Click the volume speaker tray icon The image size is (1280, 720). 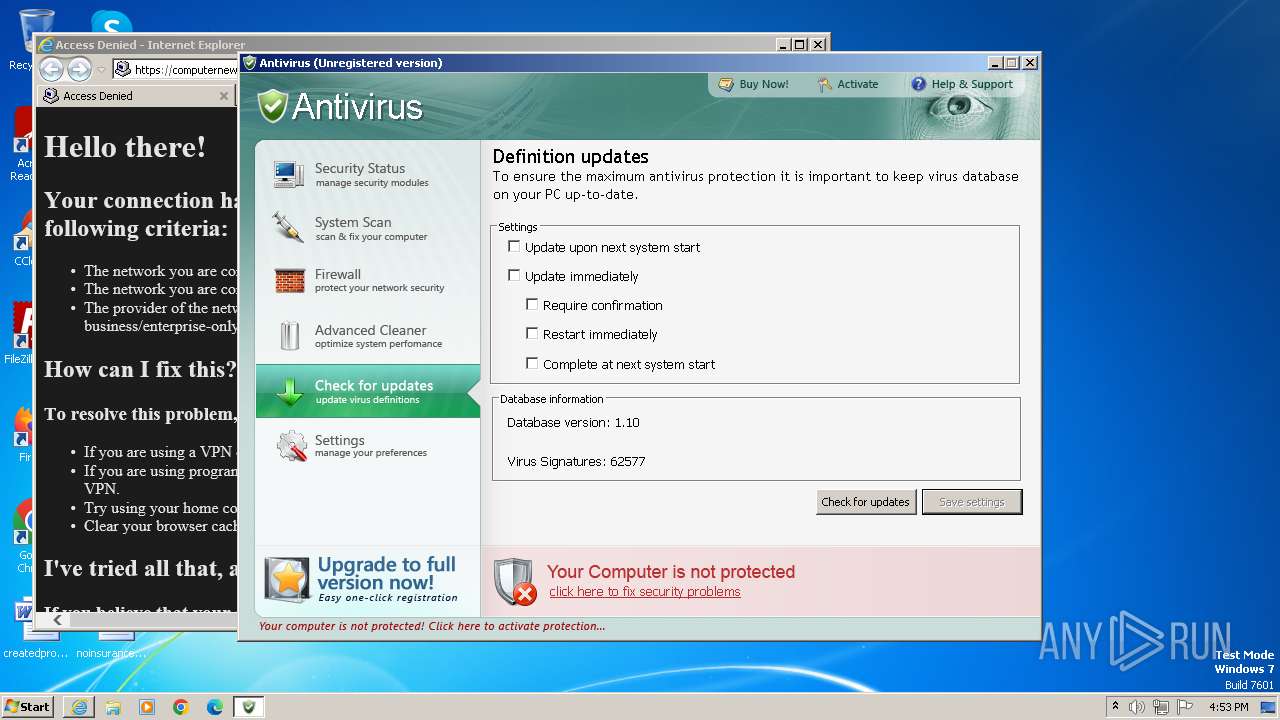pos(1137,707)
